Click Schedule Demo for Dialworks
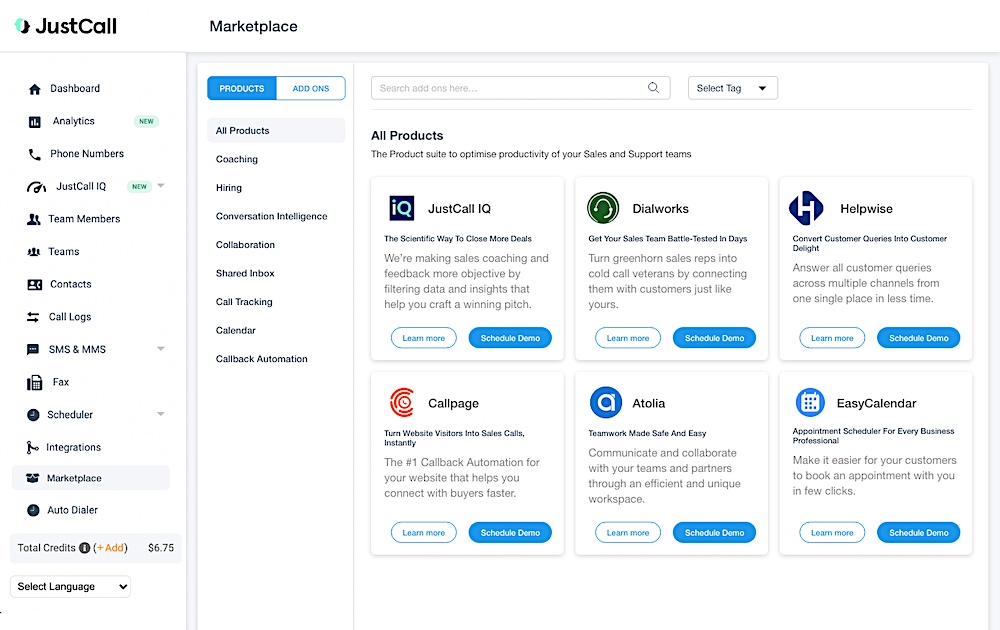 (714, 338)
